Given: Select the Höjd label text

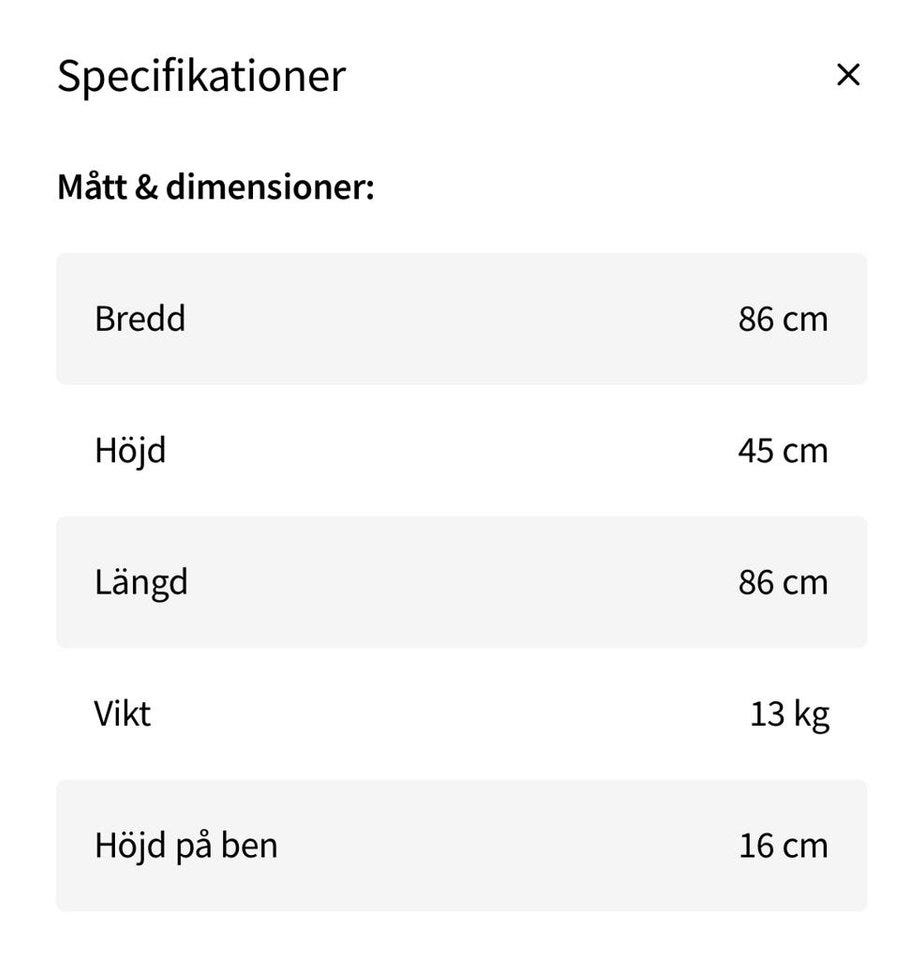Looking at the screenshot, I should pos(130,450).
